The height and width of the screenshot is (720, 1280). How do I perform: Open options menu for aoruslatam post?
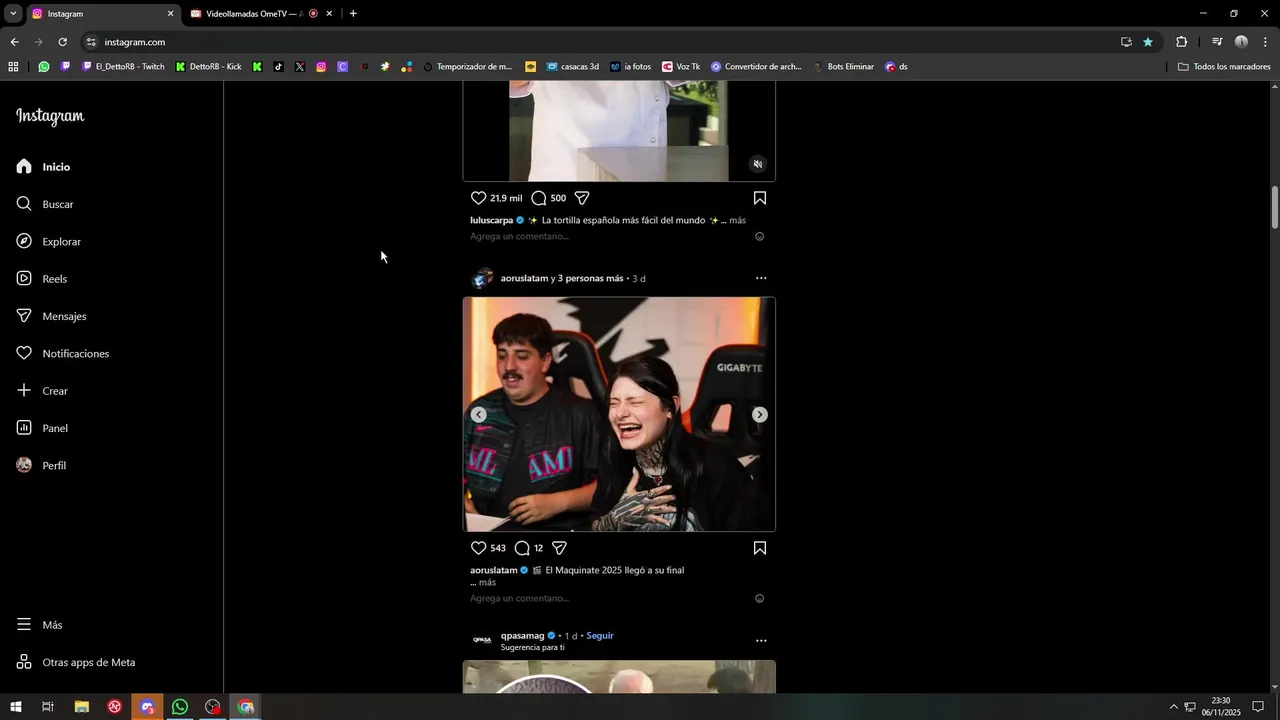click(761, 278)
